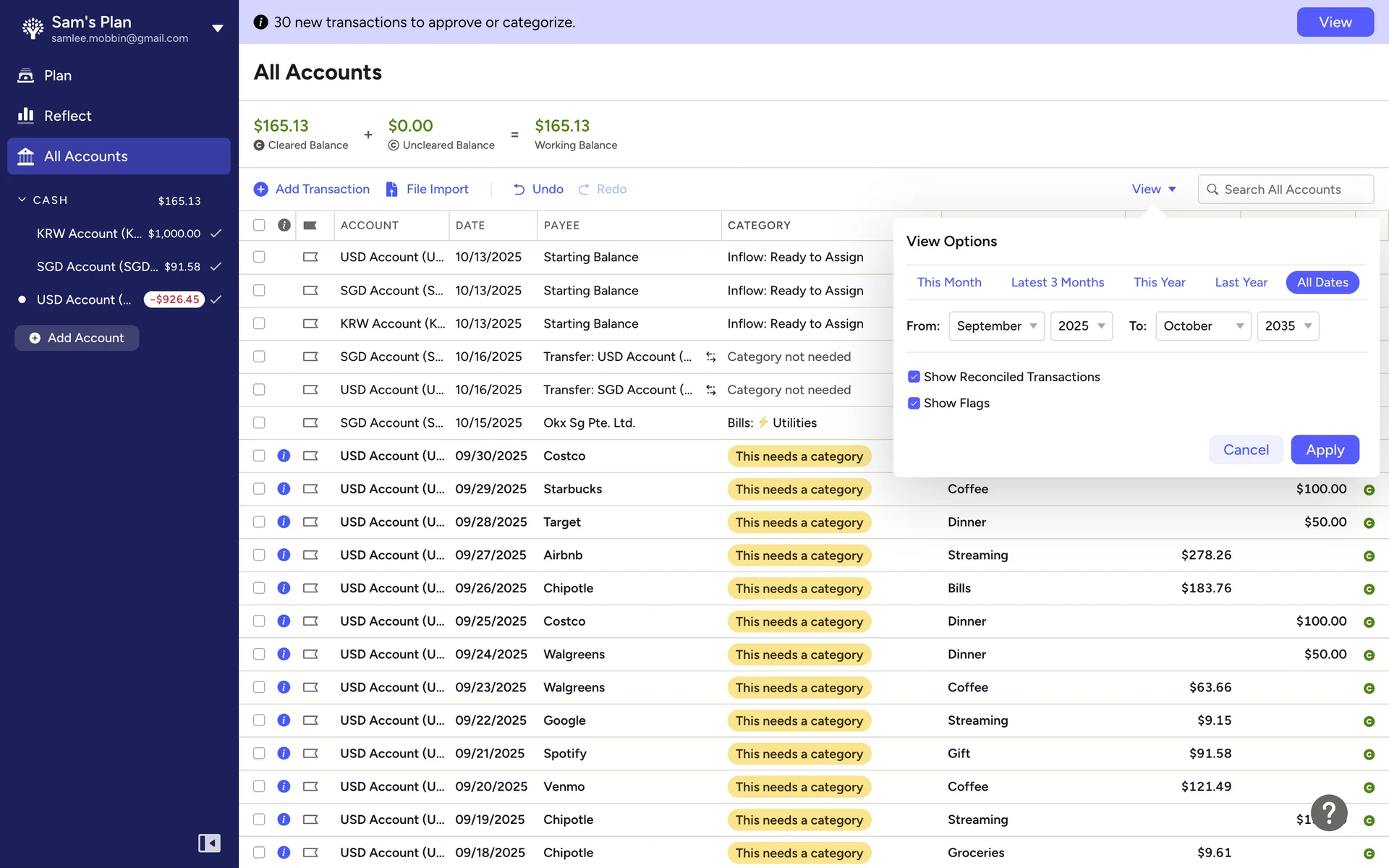Open the From month dropdown showing September
1389x868 pixels.
pyautogui.click(x=996, y=326)
